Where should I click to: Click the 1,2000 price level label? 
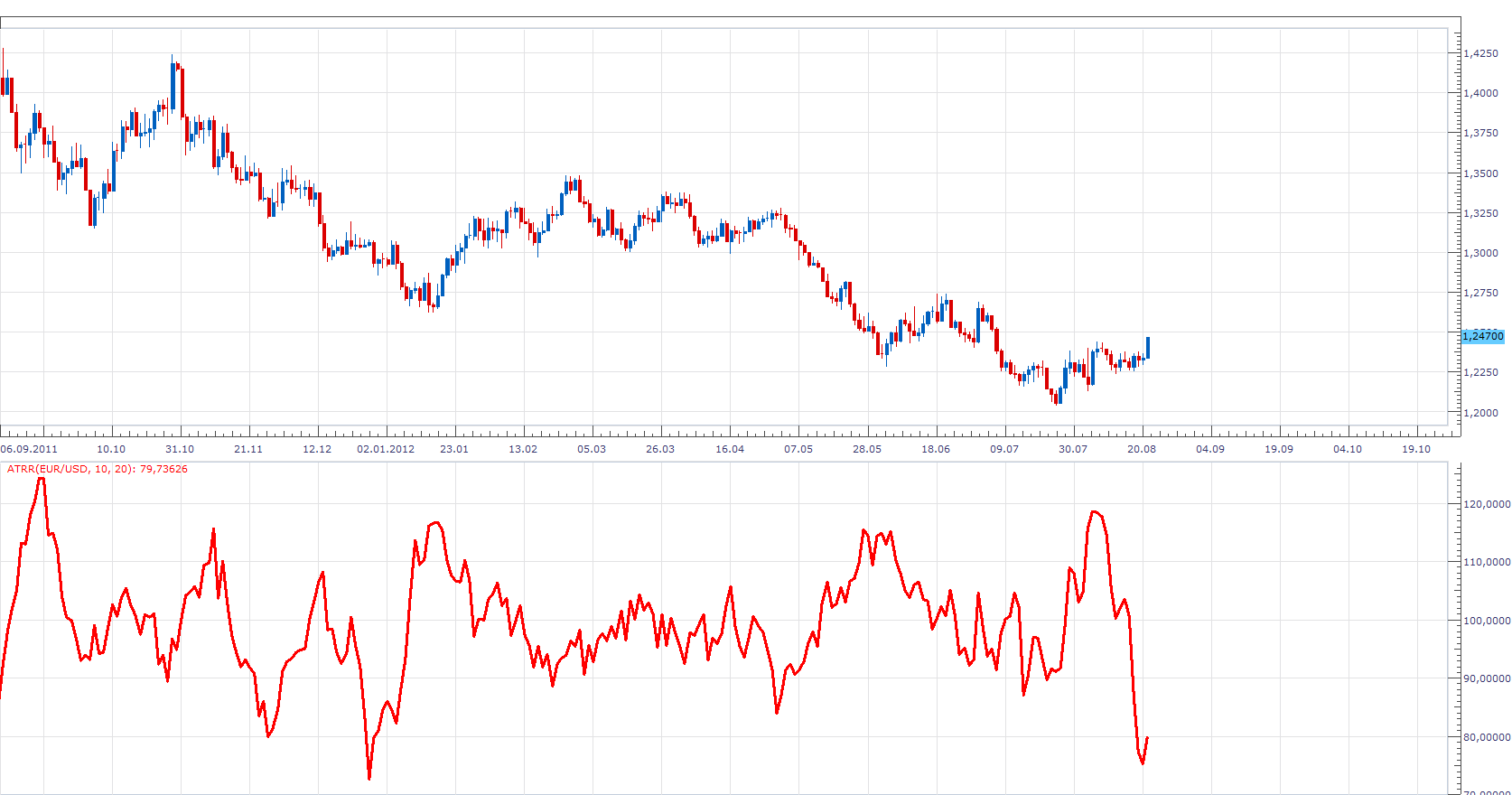[x=1481, y=413]
